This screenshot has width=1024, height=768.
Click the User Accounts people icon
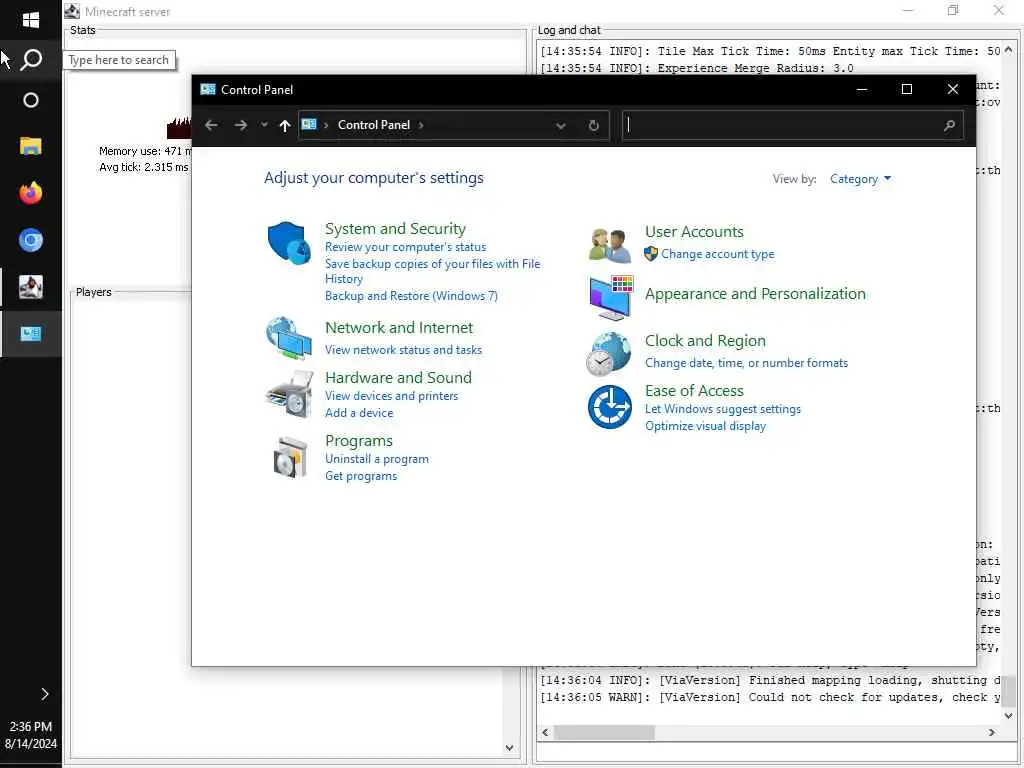click(x=610, y=246)
